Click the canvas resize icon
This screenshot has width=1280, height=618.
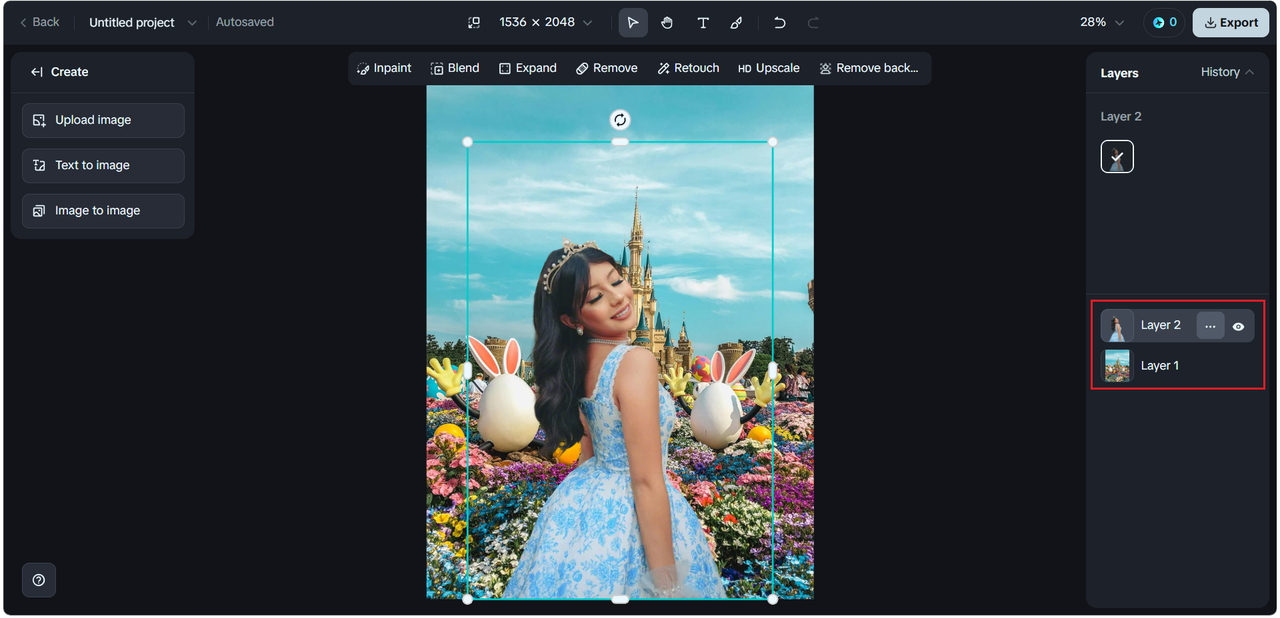click(474, 22)
